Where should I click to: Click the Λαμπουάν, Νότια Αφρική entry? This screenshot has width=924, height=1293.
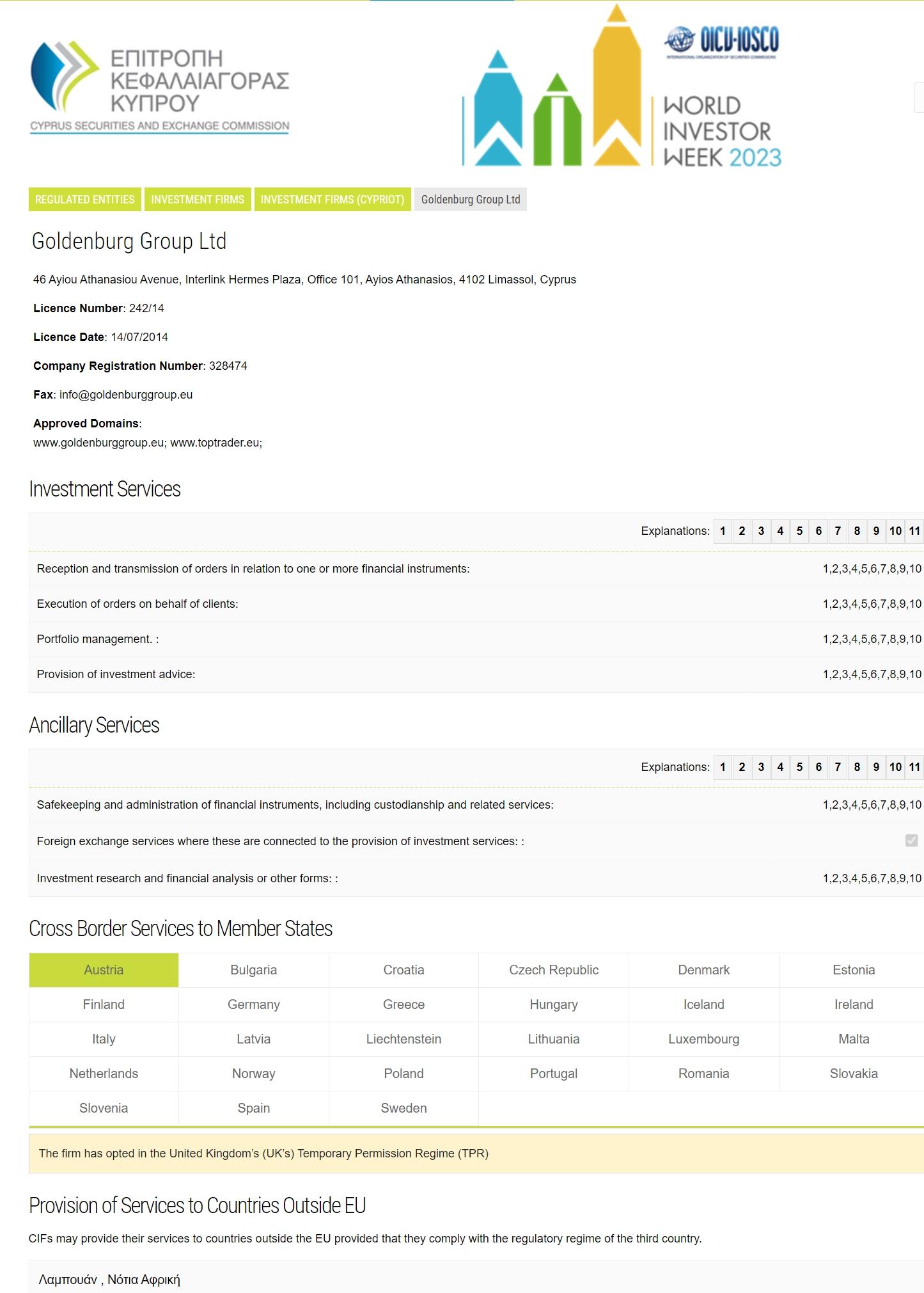click(x=109, y=1280)
